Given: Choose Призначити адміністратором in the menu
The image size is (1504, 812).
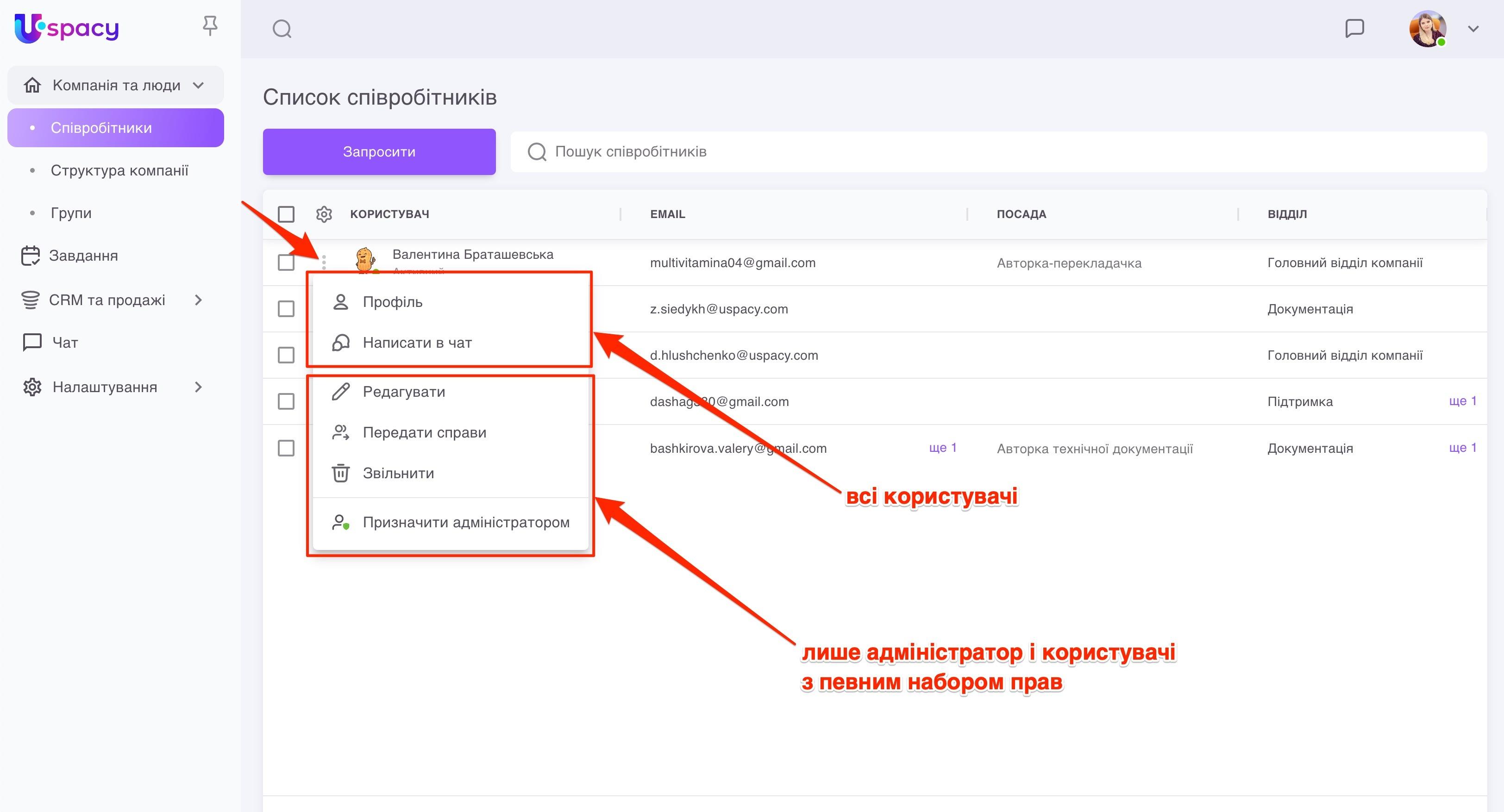Looking at the screenshot, I should coord(466,523).
